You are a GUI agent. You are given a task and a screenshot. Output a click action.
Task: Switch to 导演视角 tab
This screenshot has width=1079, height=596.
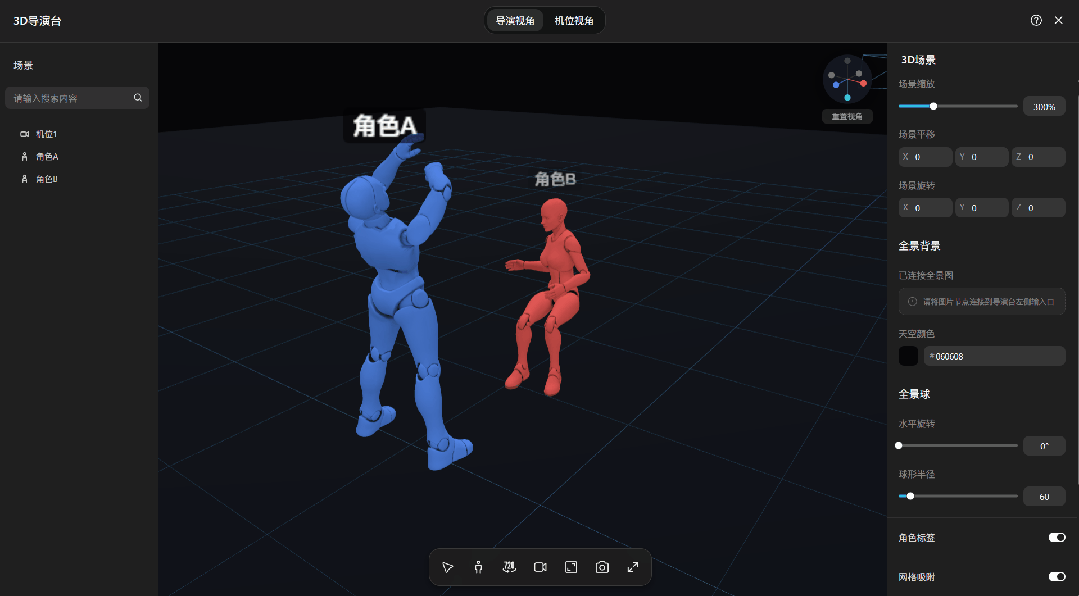pyautogui.click(x=515, y=21)
